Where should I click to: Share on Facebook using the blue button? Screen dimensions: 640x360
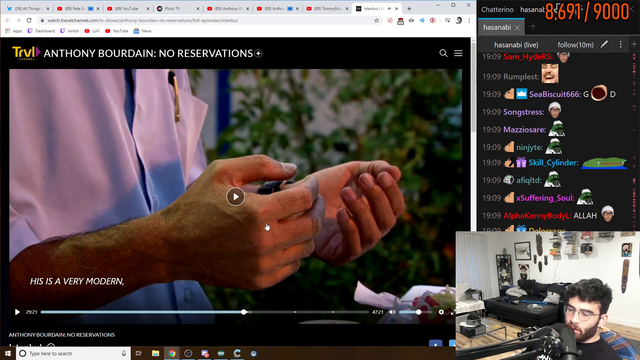pyautogui.click(x=436, y=343)
